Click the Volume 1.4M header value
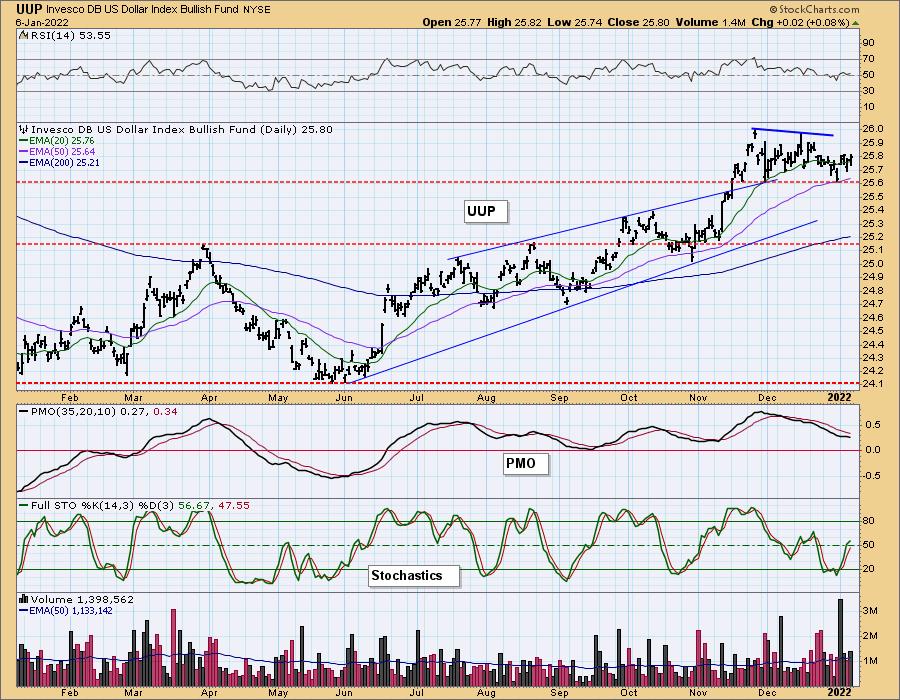 tap(711, 22)
